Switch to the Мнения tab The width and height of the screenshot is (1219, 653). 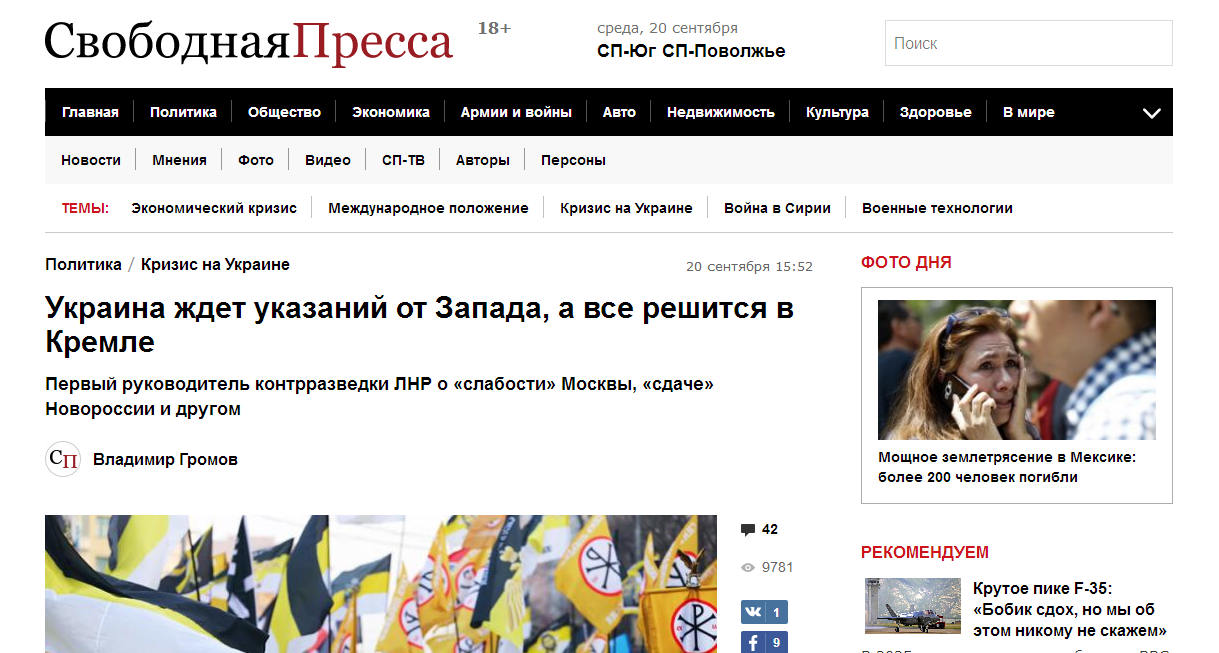coord(179,160)
